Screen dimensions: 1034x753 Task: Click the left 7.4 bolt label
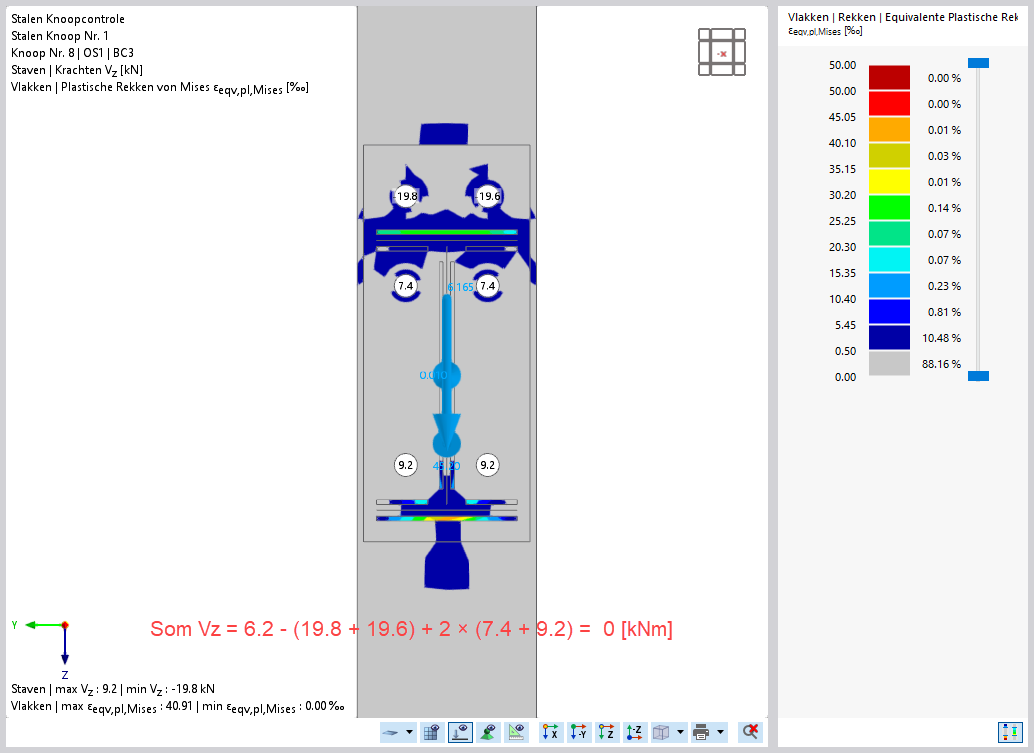tap(406, 286)
